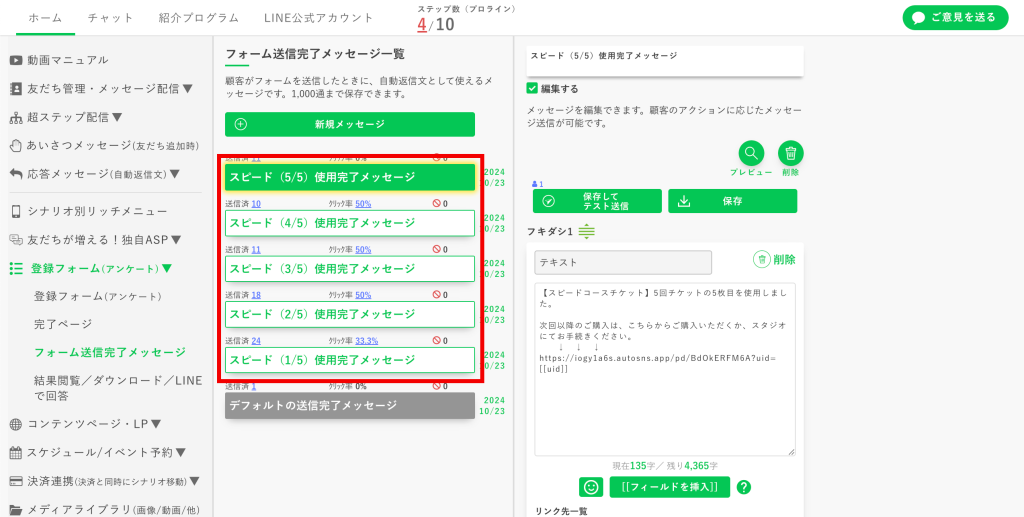This screenshot has width=1024, height=517.
Task: Switch to the チャット tab
Action: pyautogui.click(x=111, y=18)
